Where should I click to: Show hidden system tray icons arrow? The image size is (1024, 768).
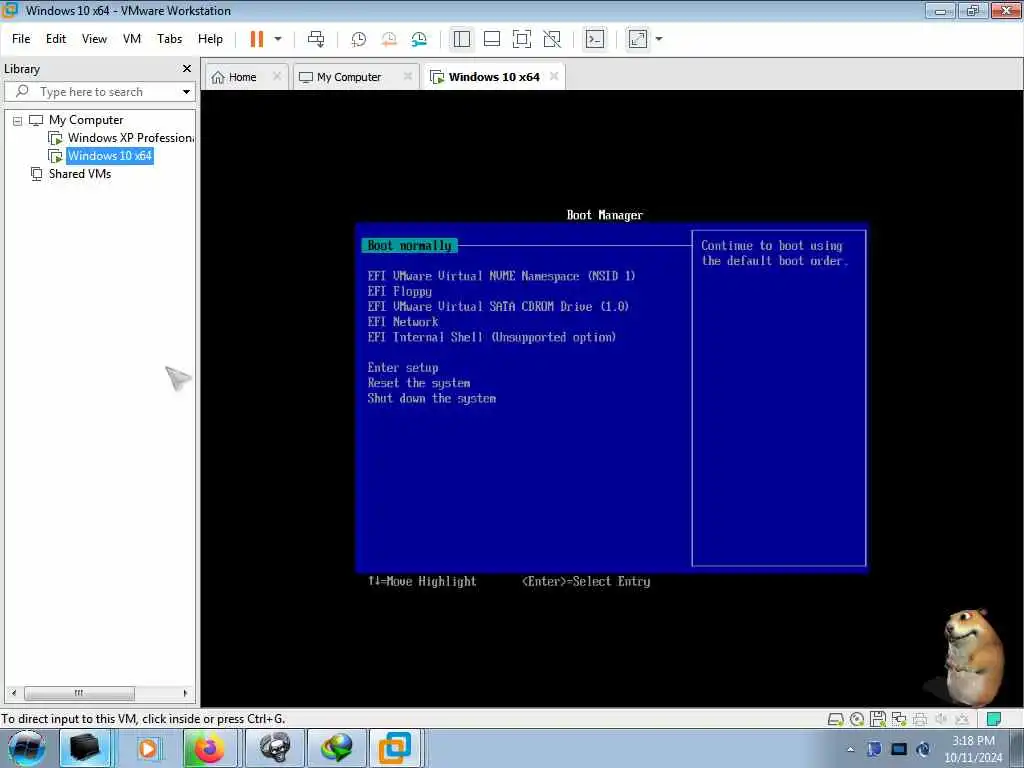(850, 750)
